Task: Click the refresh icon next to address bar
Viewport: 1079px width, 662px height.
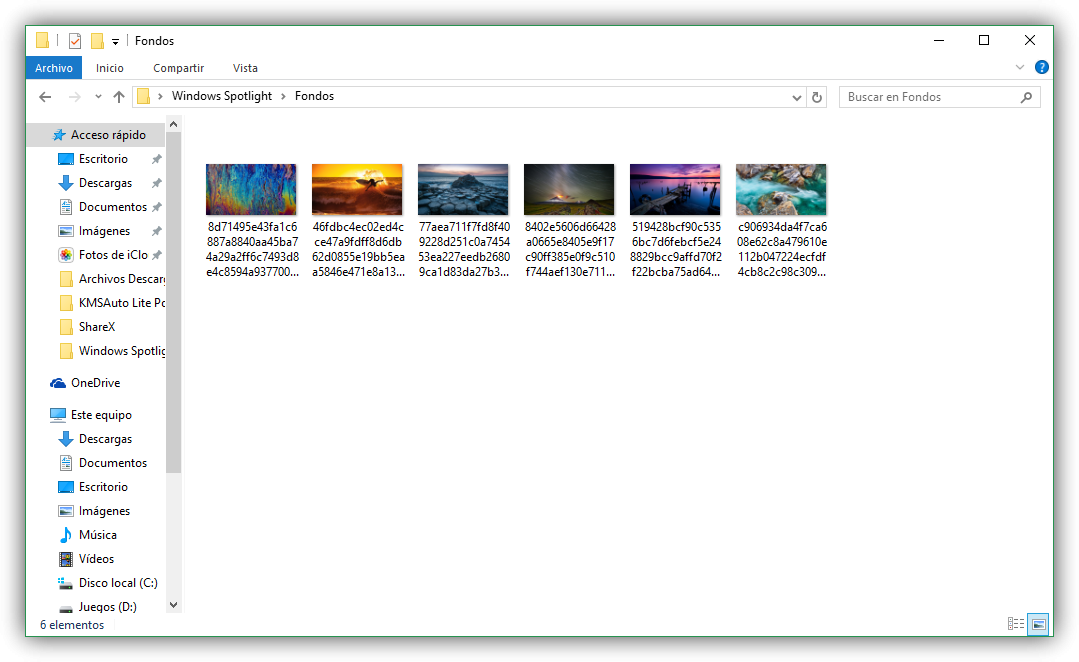Action: pos(817,96)
